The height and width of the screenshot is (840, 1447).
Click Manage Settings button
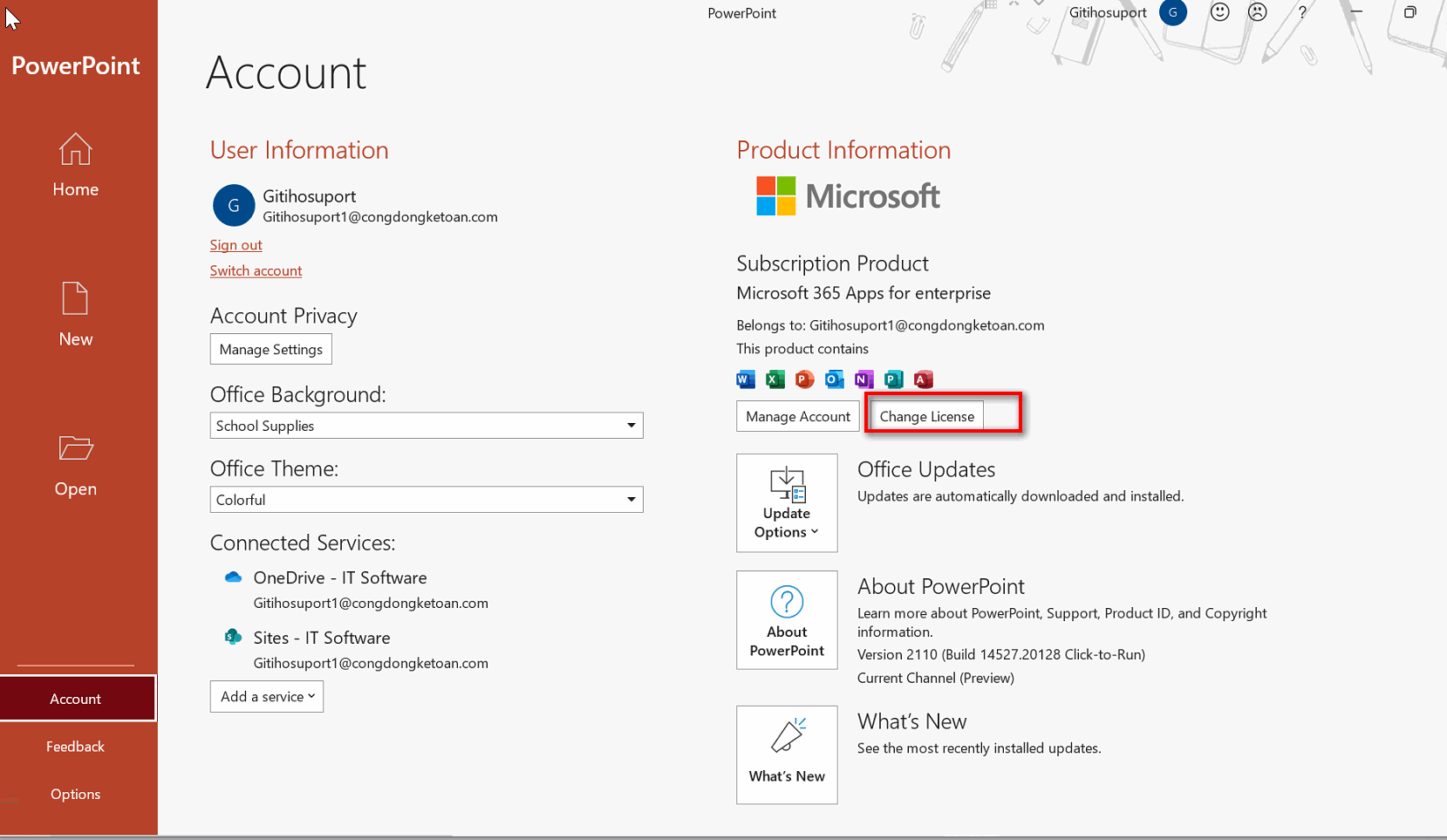pos(271,350)
